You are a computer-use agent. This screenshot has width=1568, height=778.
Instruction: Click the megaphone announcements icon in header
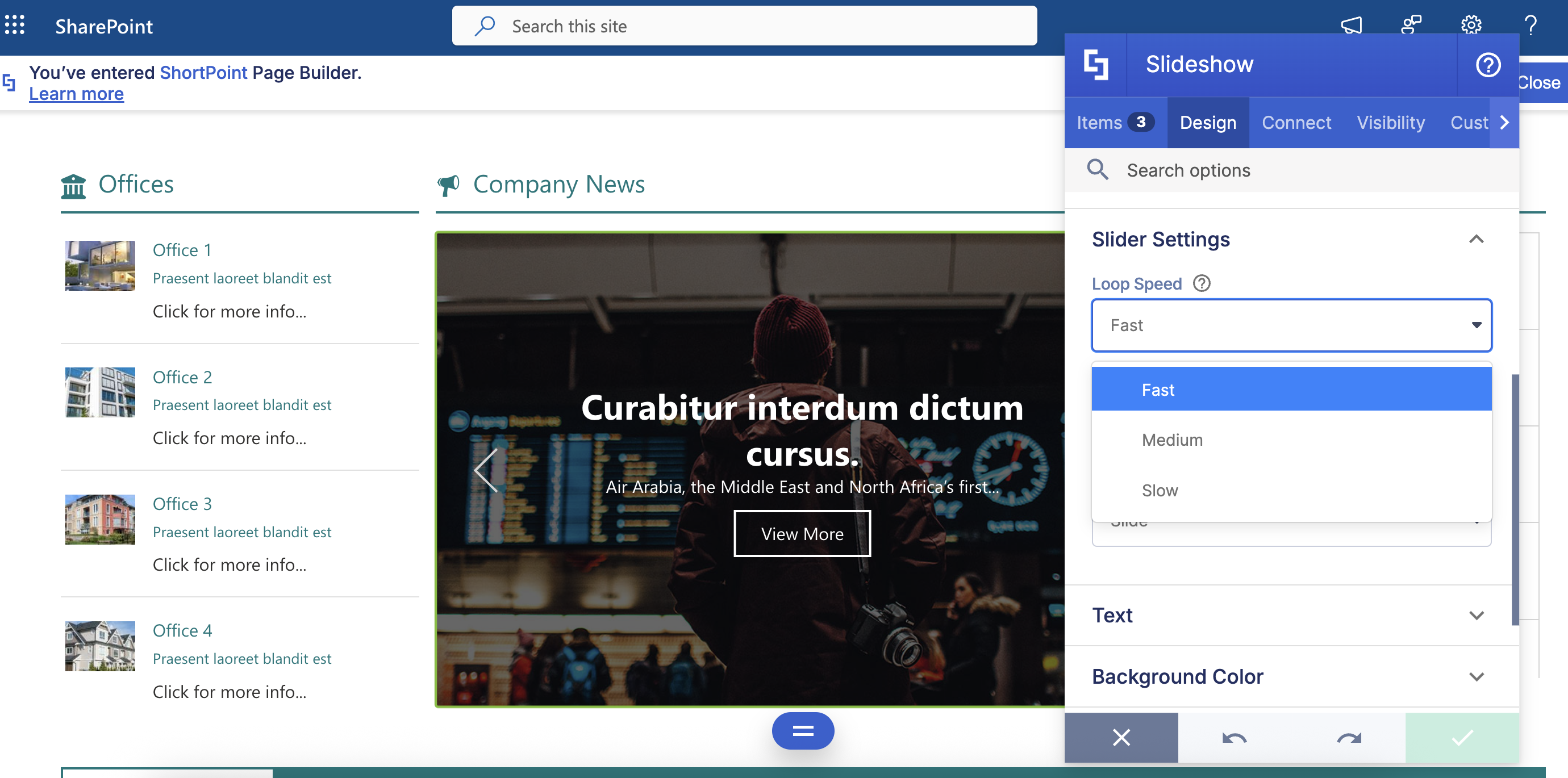tap(1351, 26)
